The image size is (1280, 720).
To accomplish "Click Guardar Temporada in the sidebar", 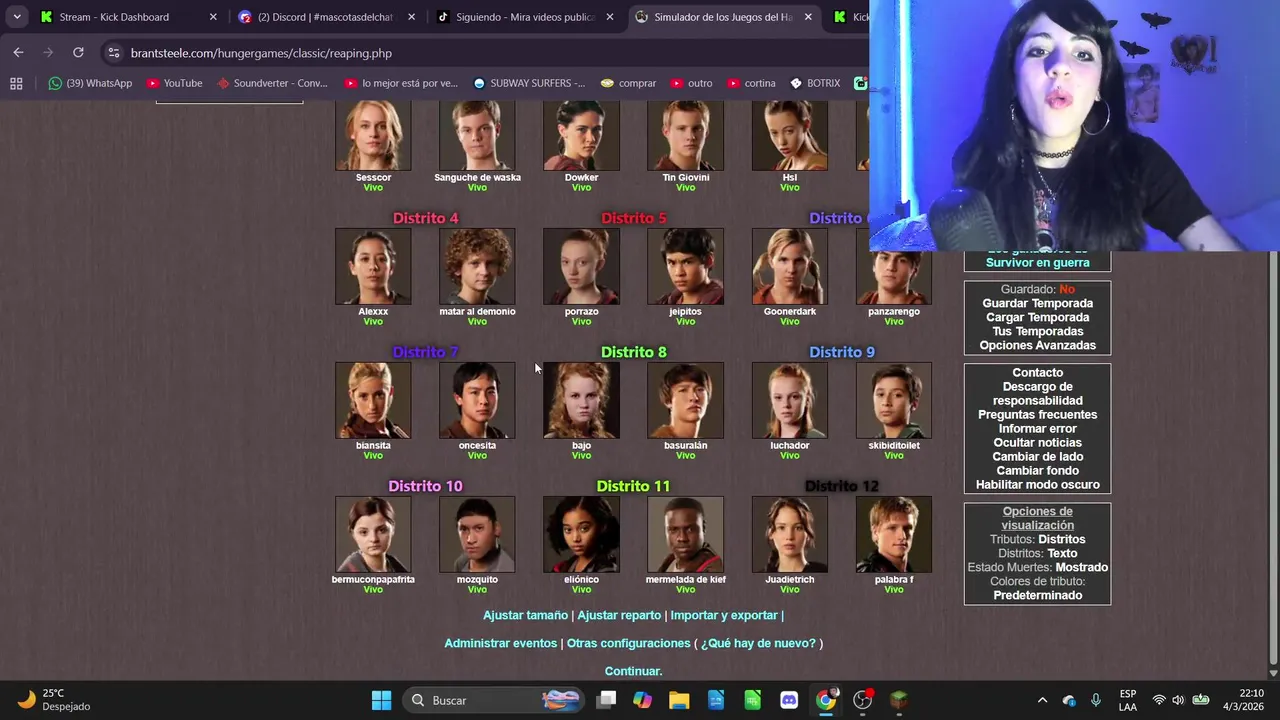I will [x=1037, y=303].
